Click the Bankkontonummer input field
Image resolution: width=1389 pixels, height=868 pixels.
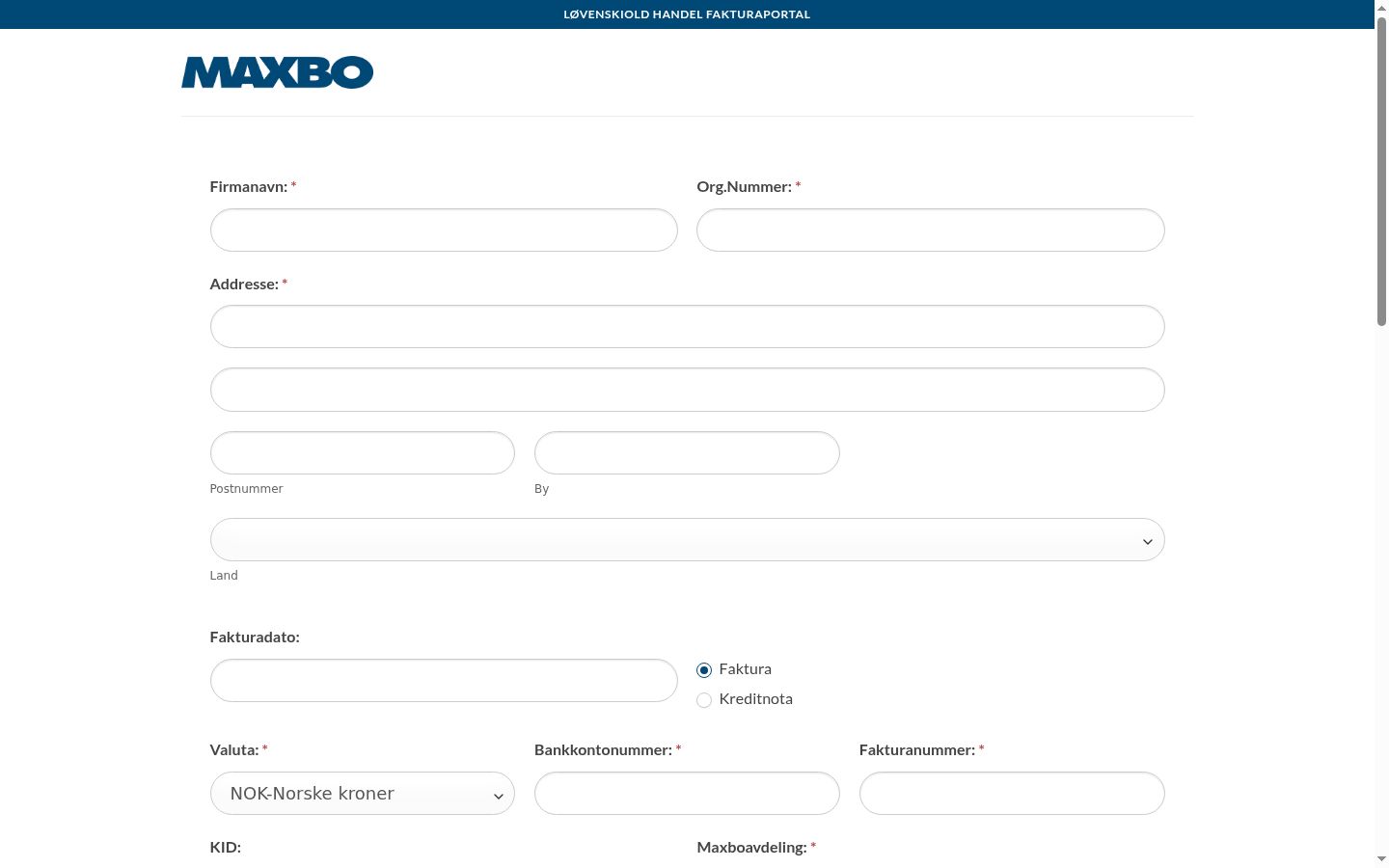[x=687, y=794]
